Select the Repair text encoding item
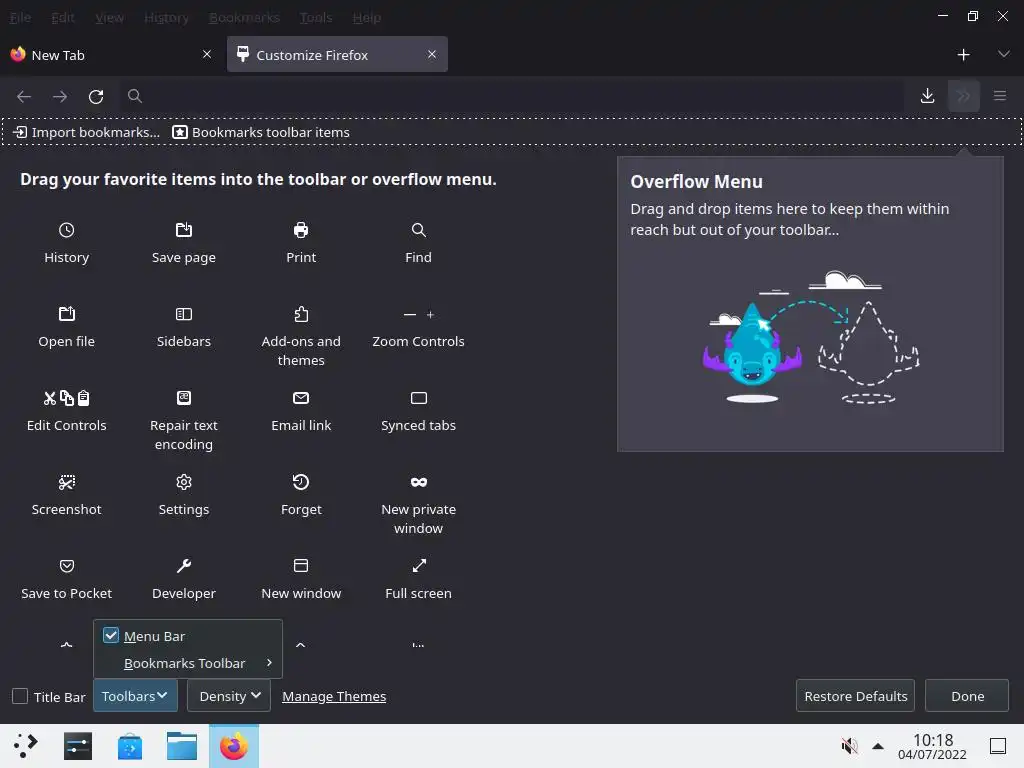1024x768 pixels. pos(184,421)
